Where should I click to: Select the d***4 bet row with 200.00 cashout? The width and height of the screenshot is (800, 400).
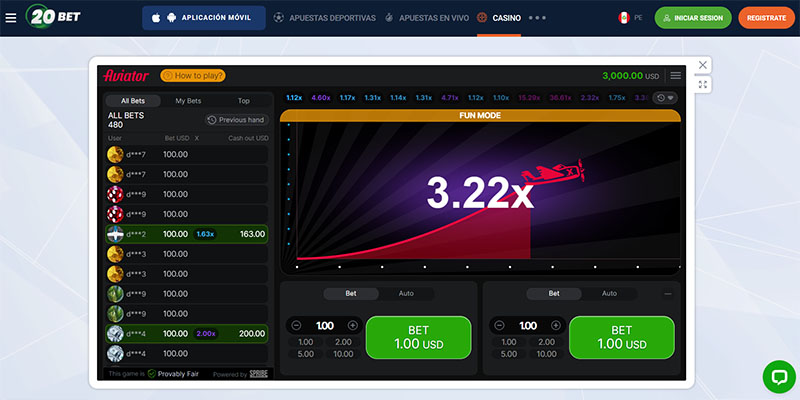tap(187, 334)
